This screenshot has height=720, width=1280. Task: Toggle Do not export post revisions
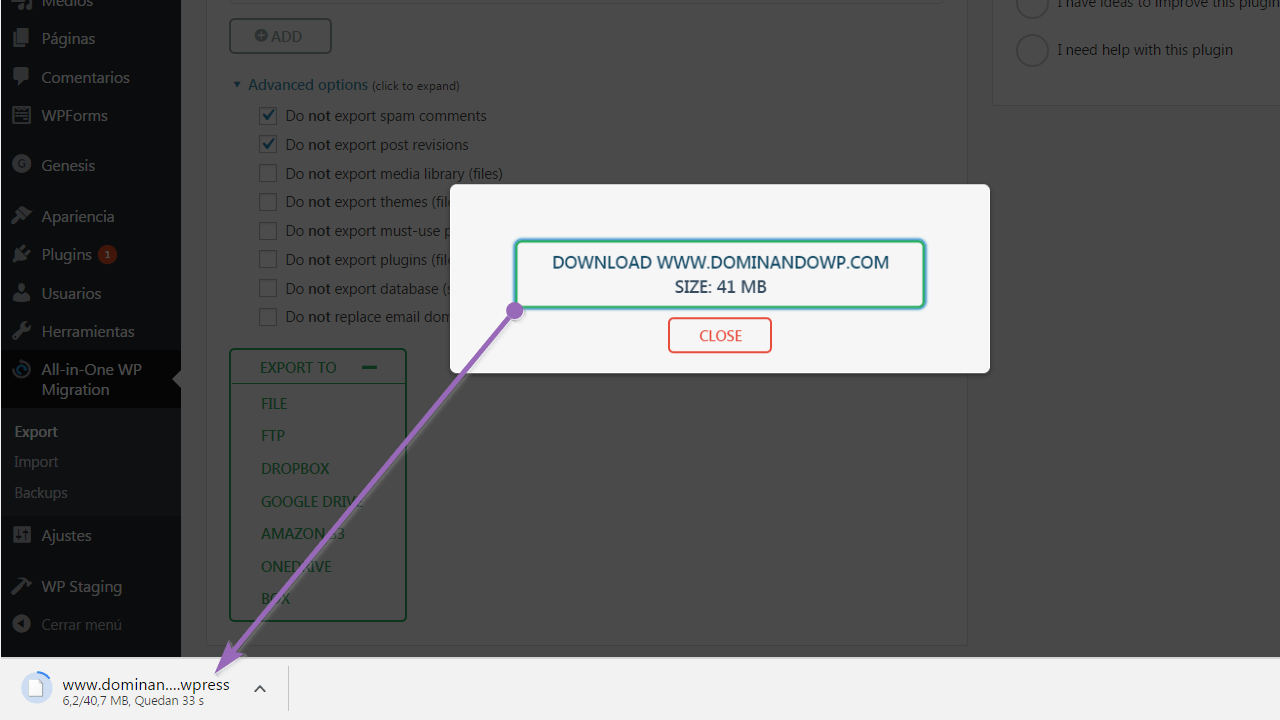(x=268, y=145)
